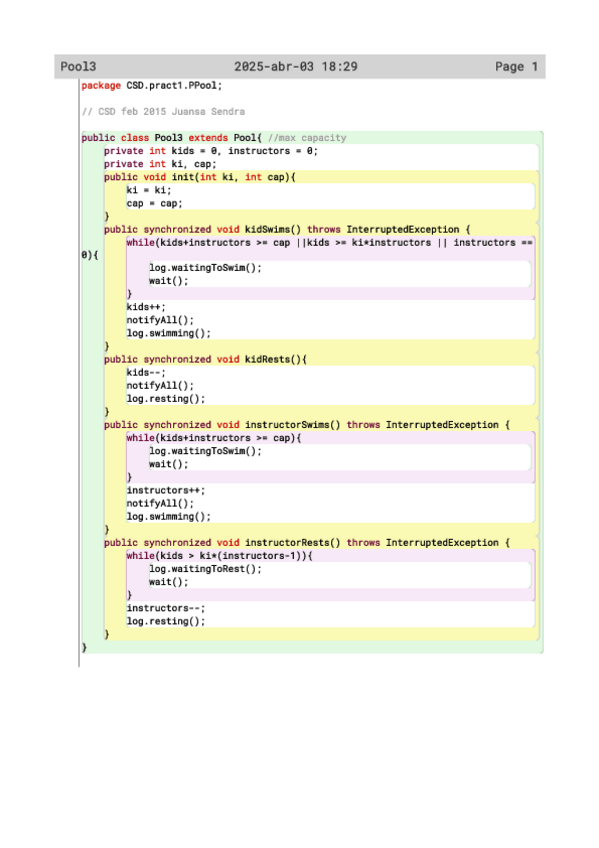The image size is (599, 848).
Task: Click the package CSD.pract1.PPool line
Action: tap(152, 85)
